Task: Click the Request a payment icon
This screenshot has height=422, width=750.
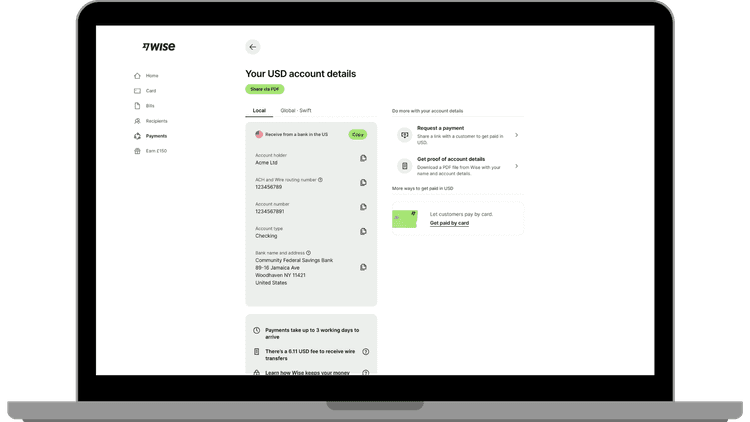Action: point(405,135)
